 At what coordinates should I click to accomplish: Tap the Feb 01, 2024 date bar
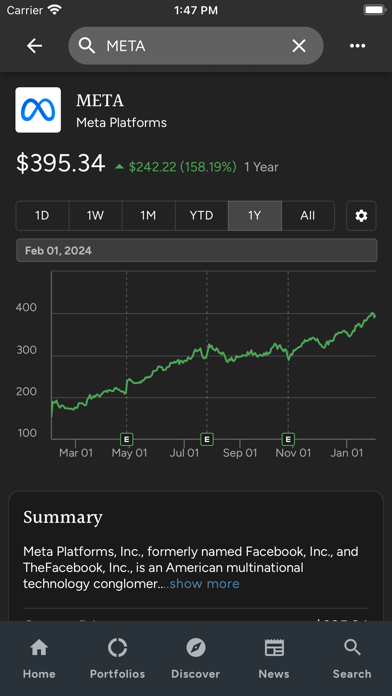pyautogui.click(x=197, y=250)
